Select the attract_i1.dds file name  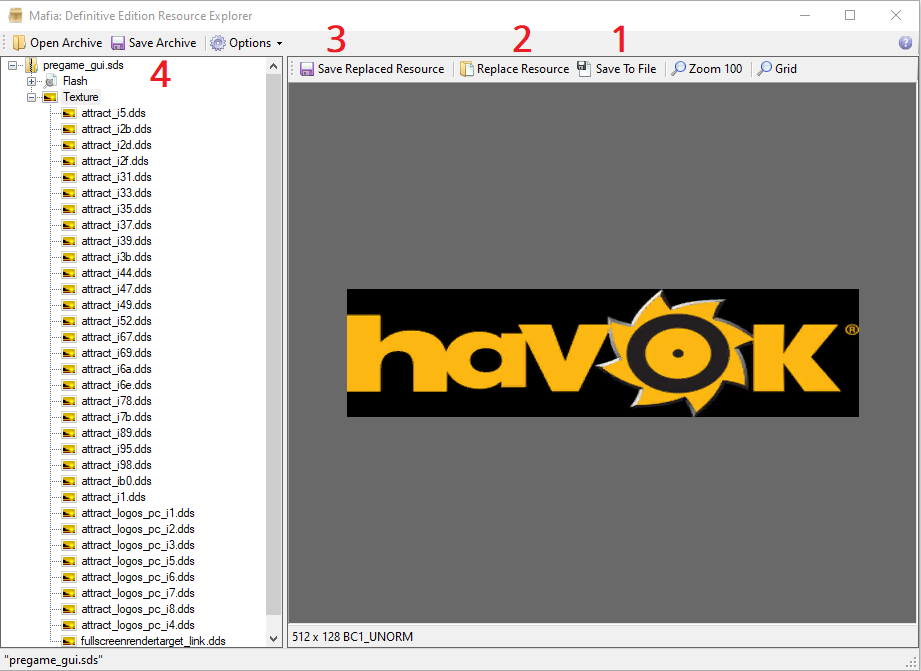point(113,497)
